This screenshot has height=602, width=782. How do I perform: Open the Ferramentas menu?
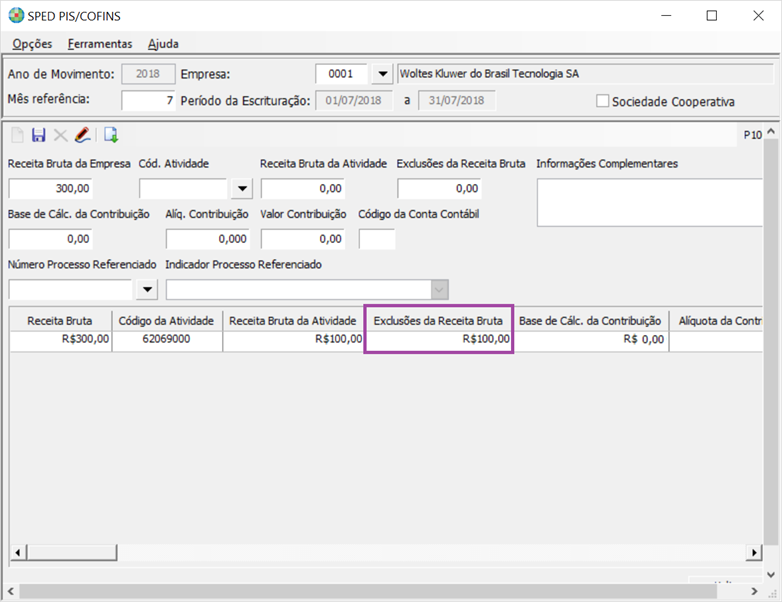tap(100, 44)
